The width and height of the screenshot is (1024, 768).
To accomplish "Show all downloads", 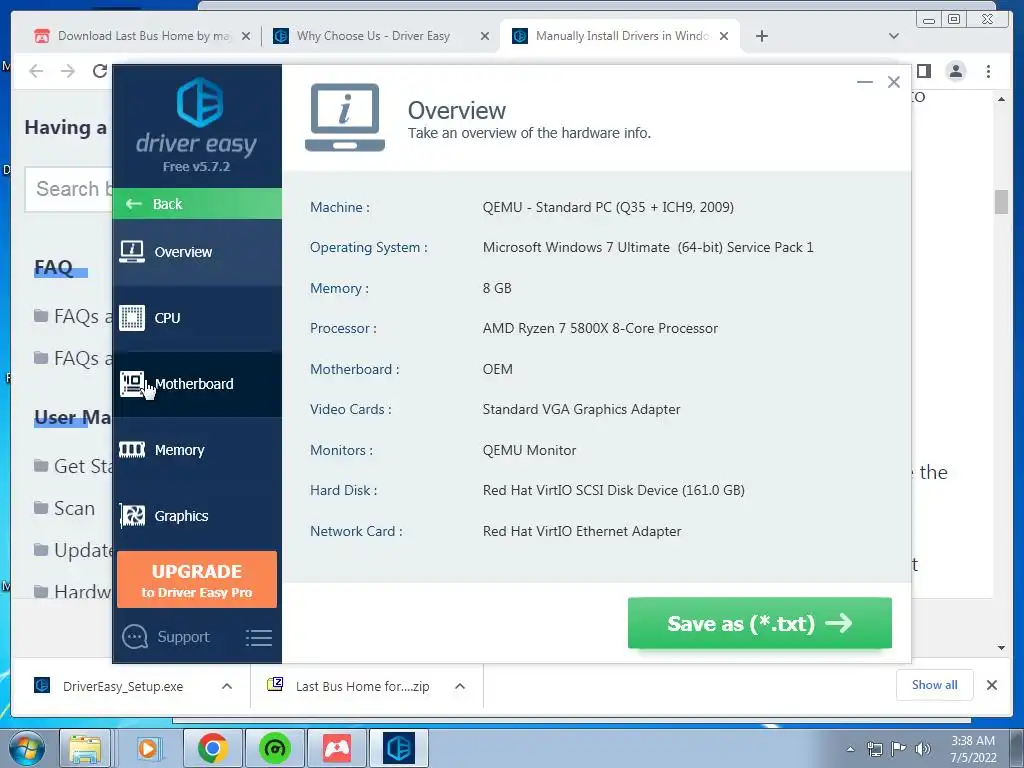I will (935, 684).
